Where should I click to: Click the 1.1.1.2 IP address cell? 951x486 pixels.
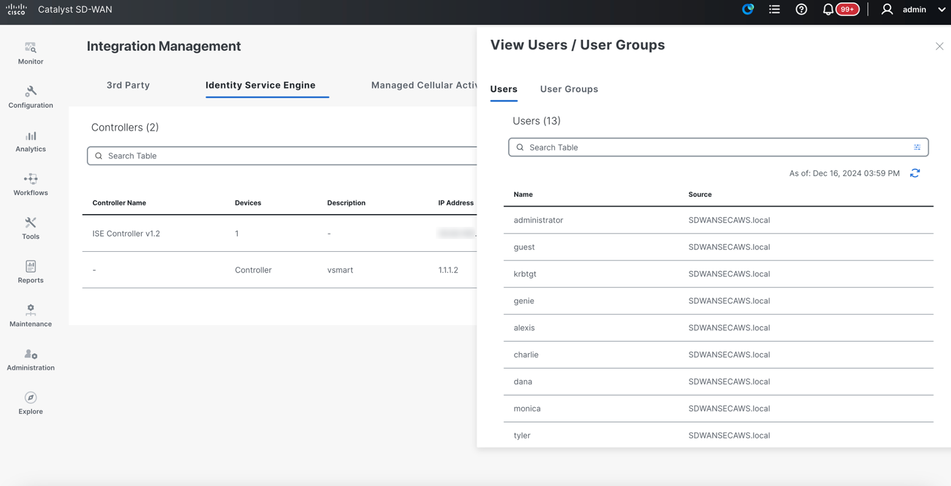click(448, 270)
